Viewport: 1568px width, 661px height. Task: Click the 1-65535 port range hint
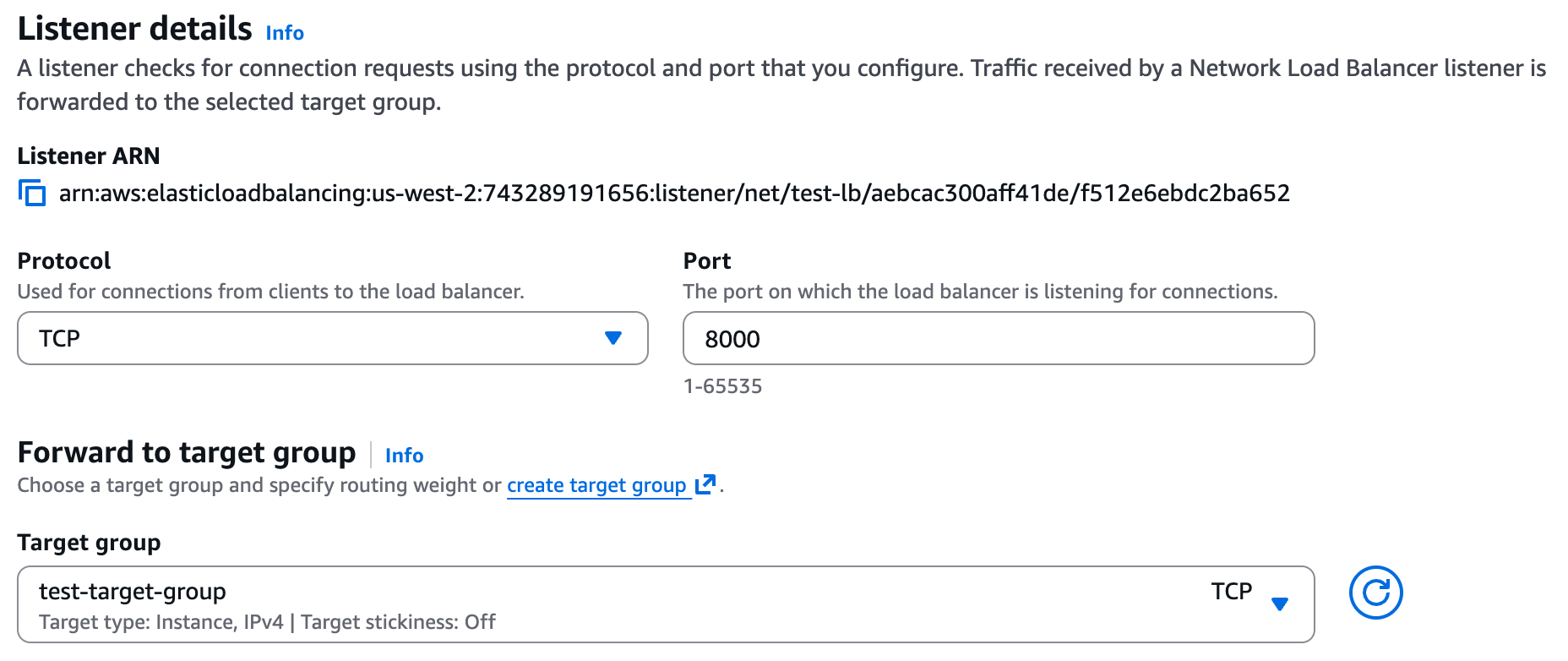[x=722, y=386]
